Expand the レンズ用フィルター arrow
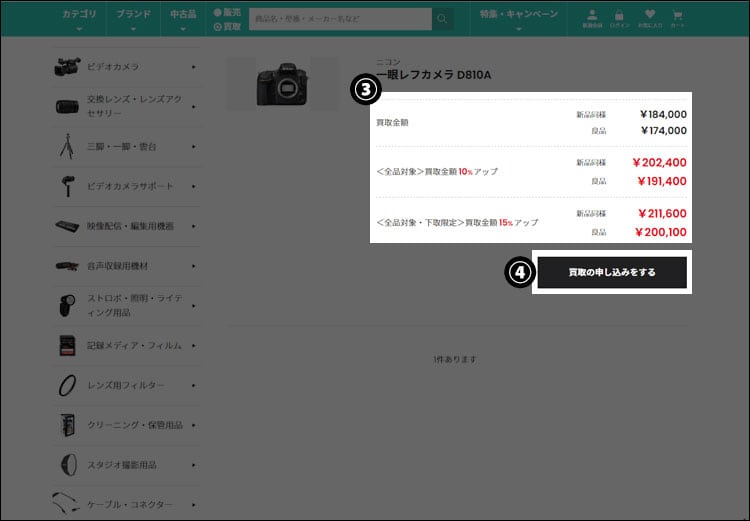The width and height of the screenshot is (750, 521). pos(194,385)
